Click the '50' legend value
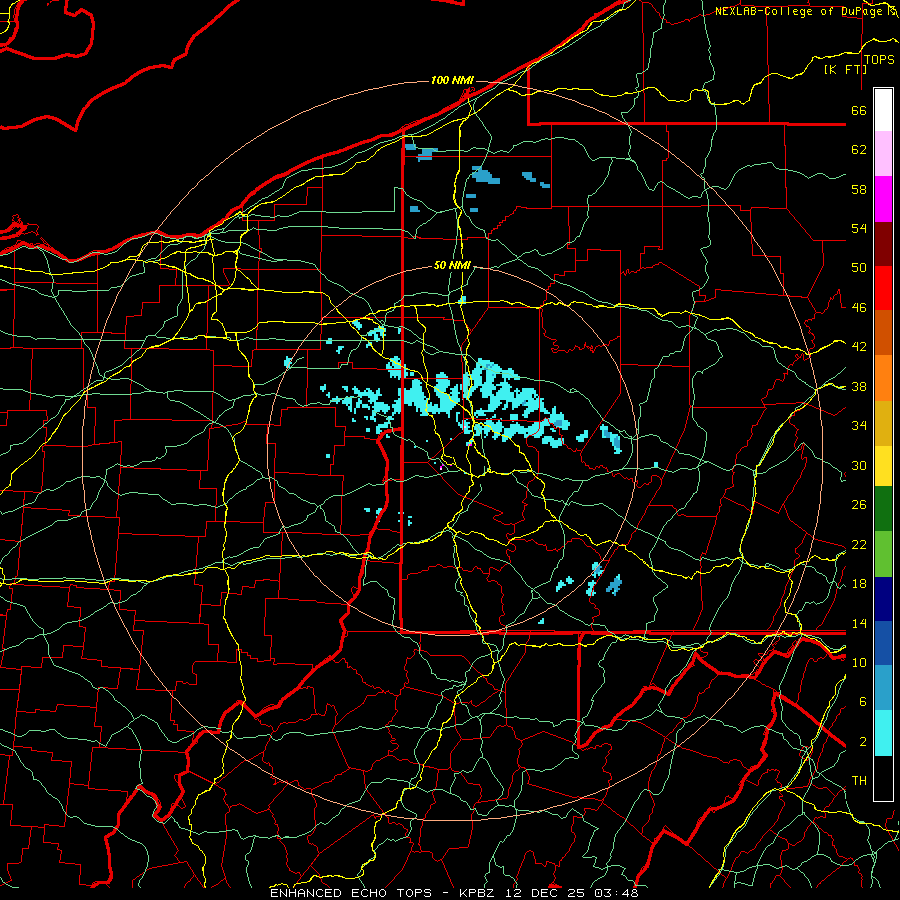 pyautogui.click(x=859, y=268)
